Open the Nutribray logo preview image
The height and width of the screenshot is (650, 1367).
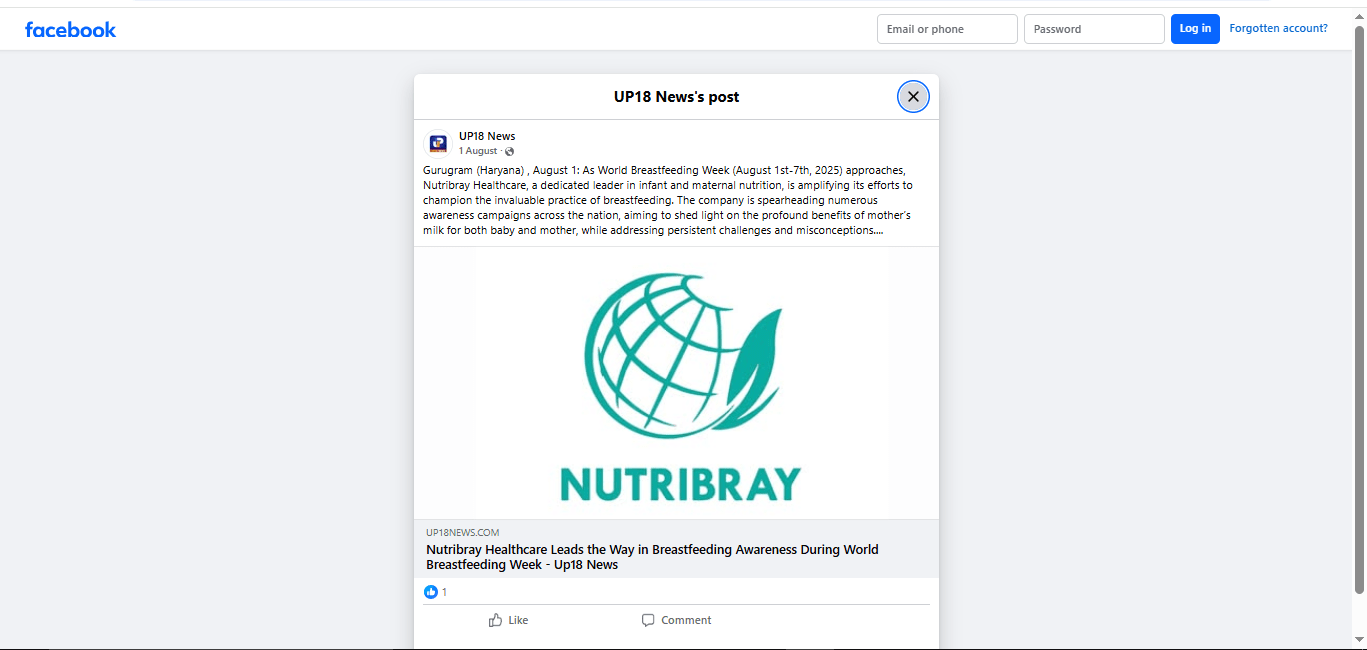point(676,383)
